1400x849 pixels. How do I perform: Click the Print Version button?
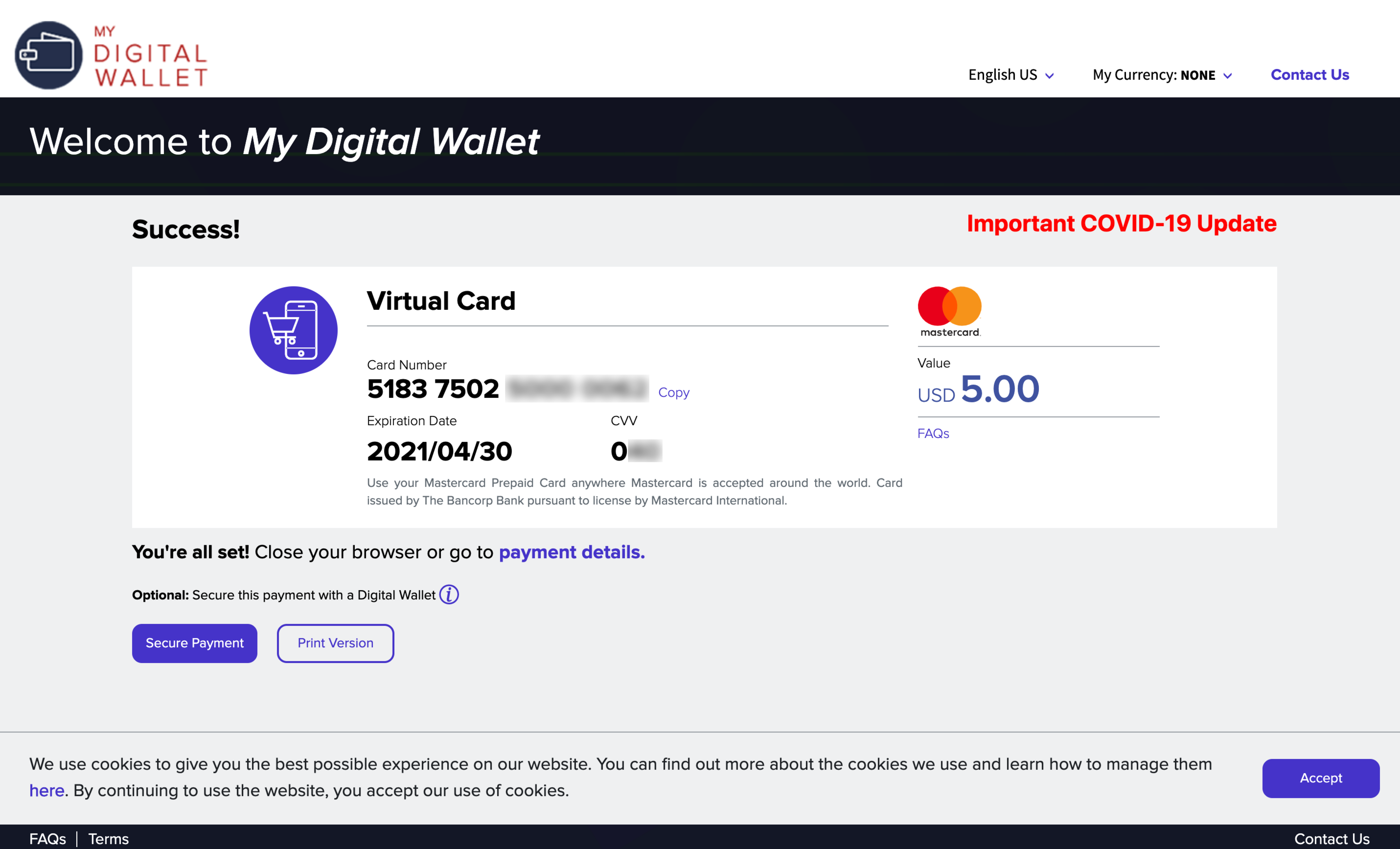click(335, 643)
